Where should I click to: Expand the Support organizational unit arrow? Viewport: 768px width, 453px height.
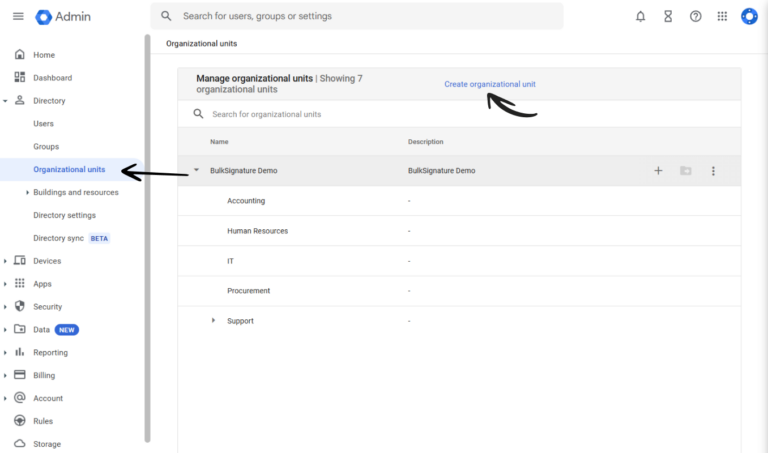(x=213, y=320)
